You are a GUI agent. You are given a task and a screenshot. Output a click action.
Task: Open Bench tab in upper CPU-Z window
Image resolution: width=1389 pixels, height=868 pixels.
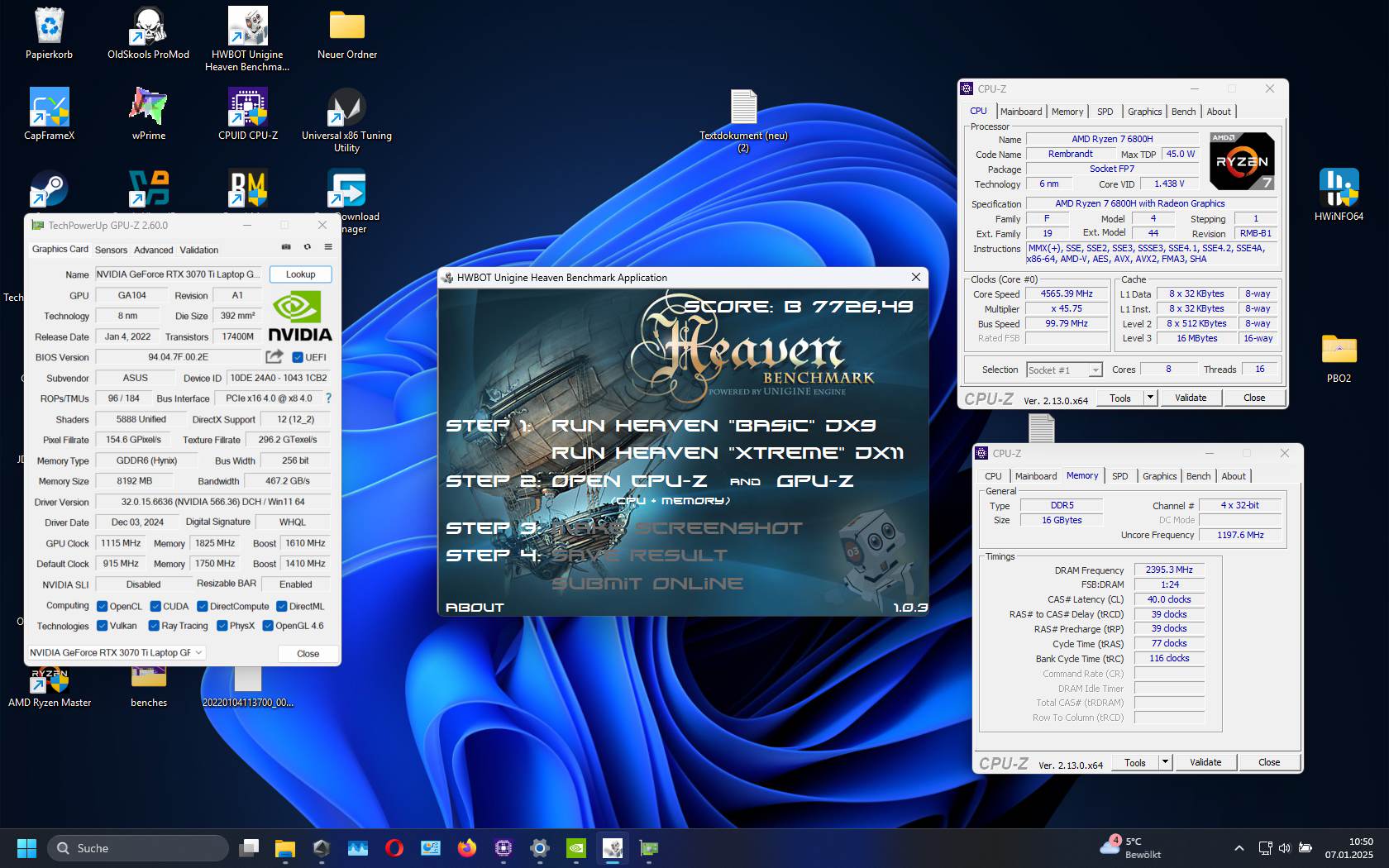(x=1183, y=112)
